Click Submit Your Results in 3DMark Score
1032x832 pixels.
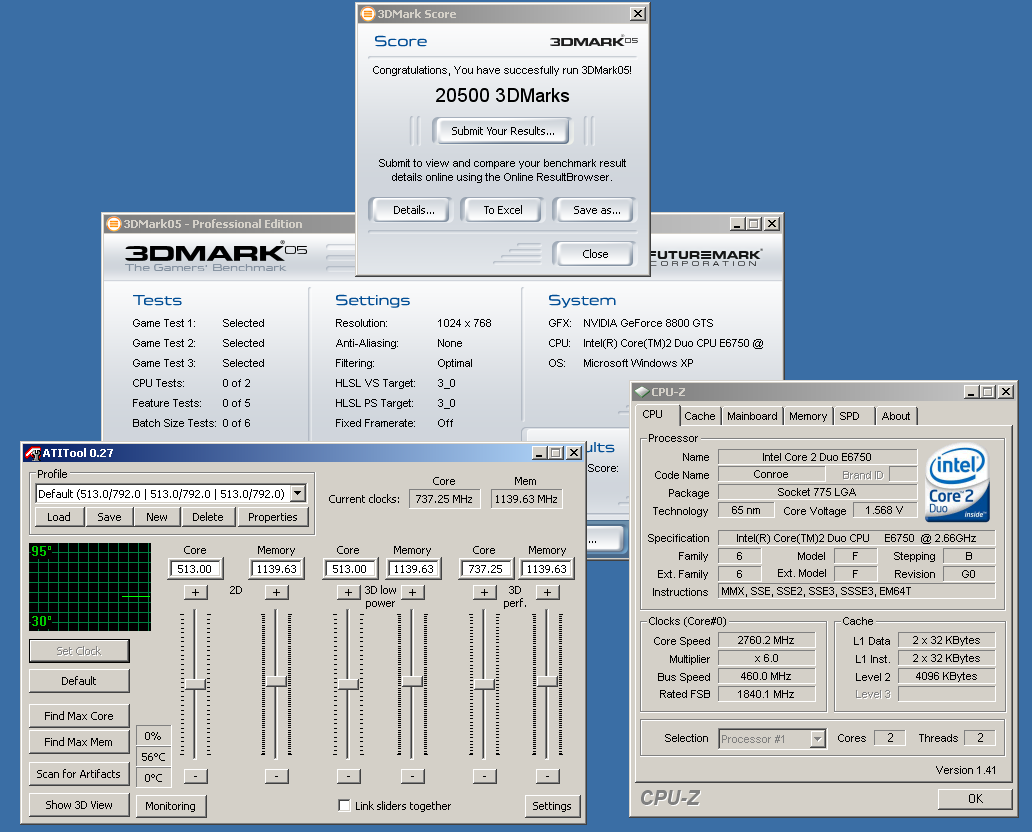[502, 131]
